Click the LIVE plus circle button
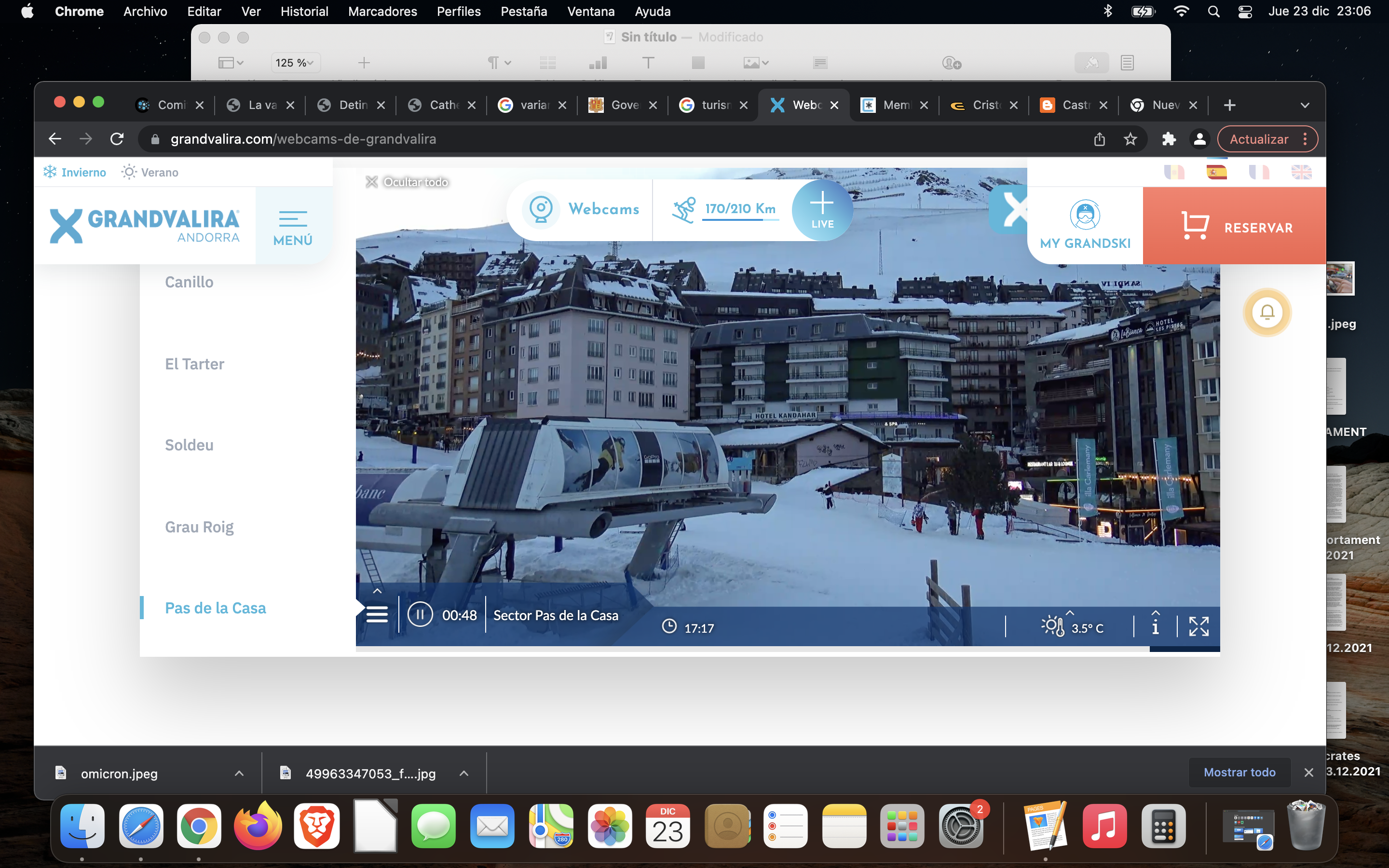Screen dimensions: 1389x868 click(822, 210)
